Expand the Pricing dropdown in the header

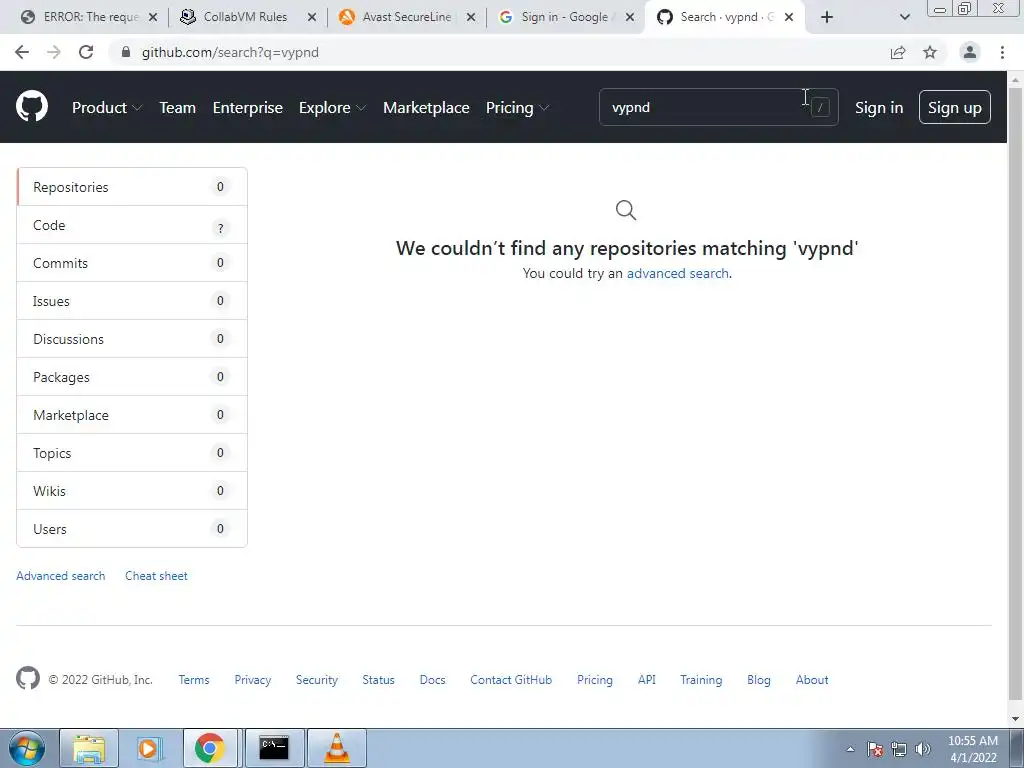pos(517,108)
